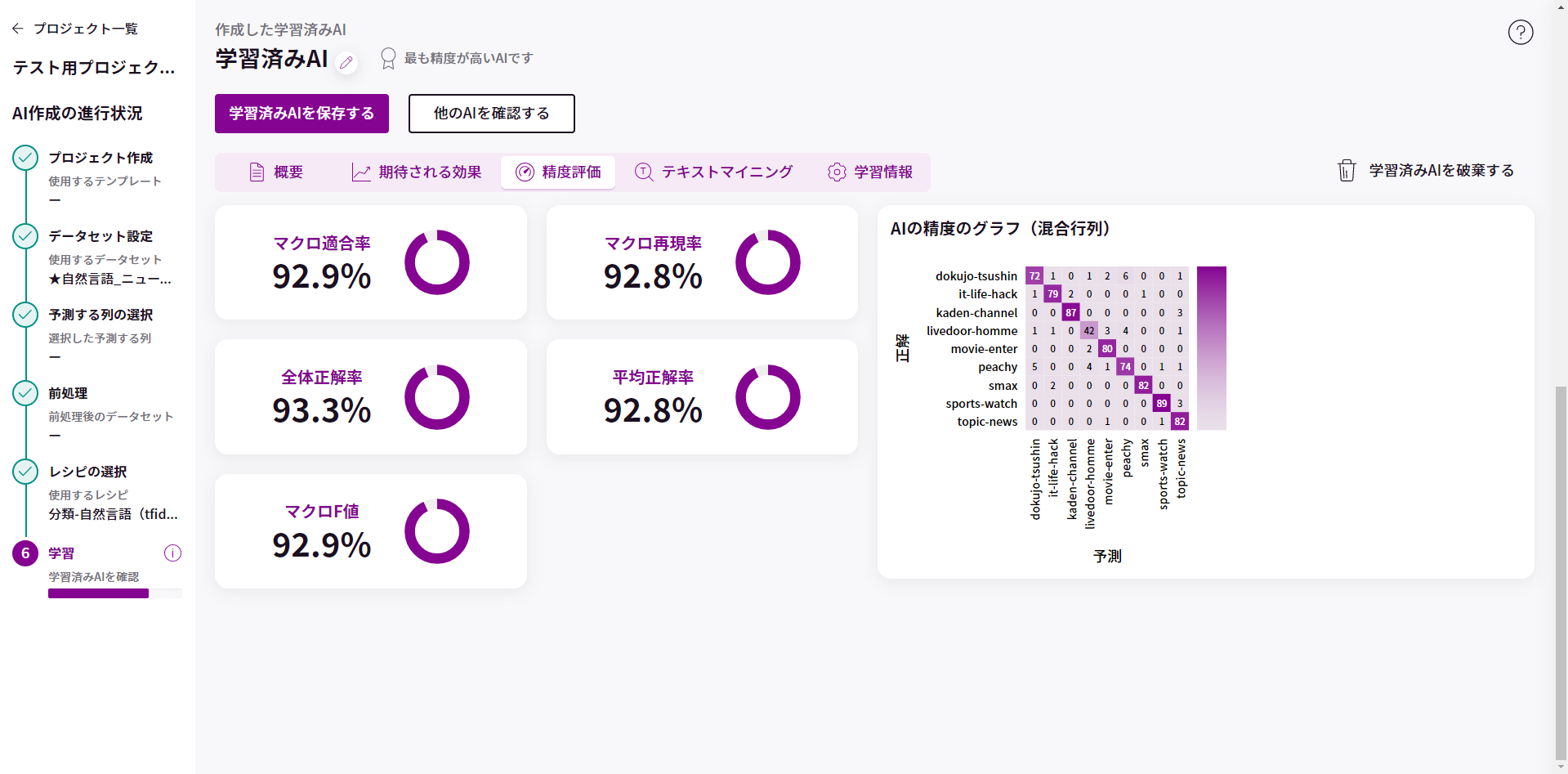Click the 全体正解率 93.3% value
This screenshot has width=1568, height=774.
(322, 410)
